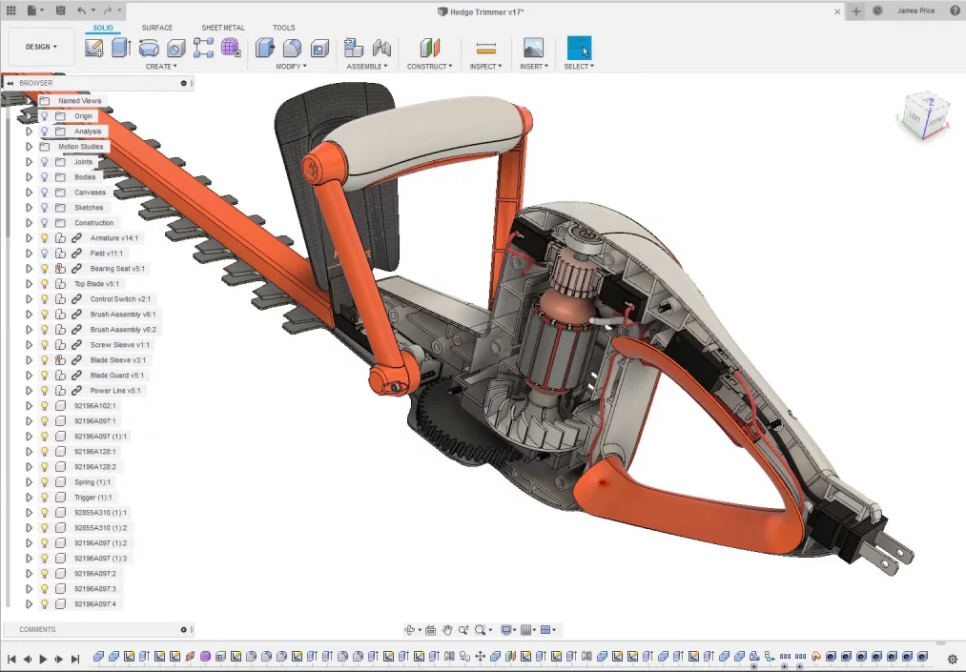Open the Measure tool under Inspect
The height and width of the screenshot is (672, 966).
click(x=486, y=48)
